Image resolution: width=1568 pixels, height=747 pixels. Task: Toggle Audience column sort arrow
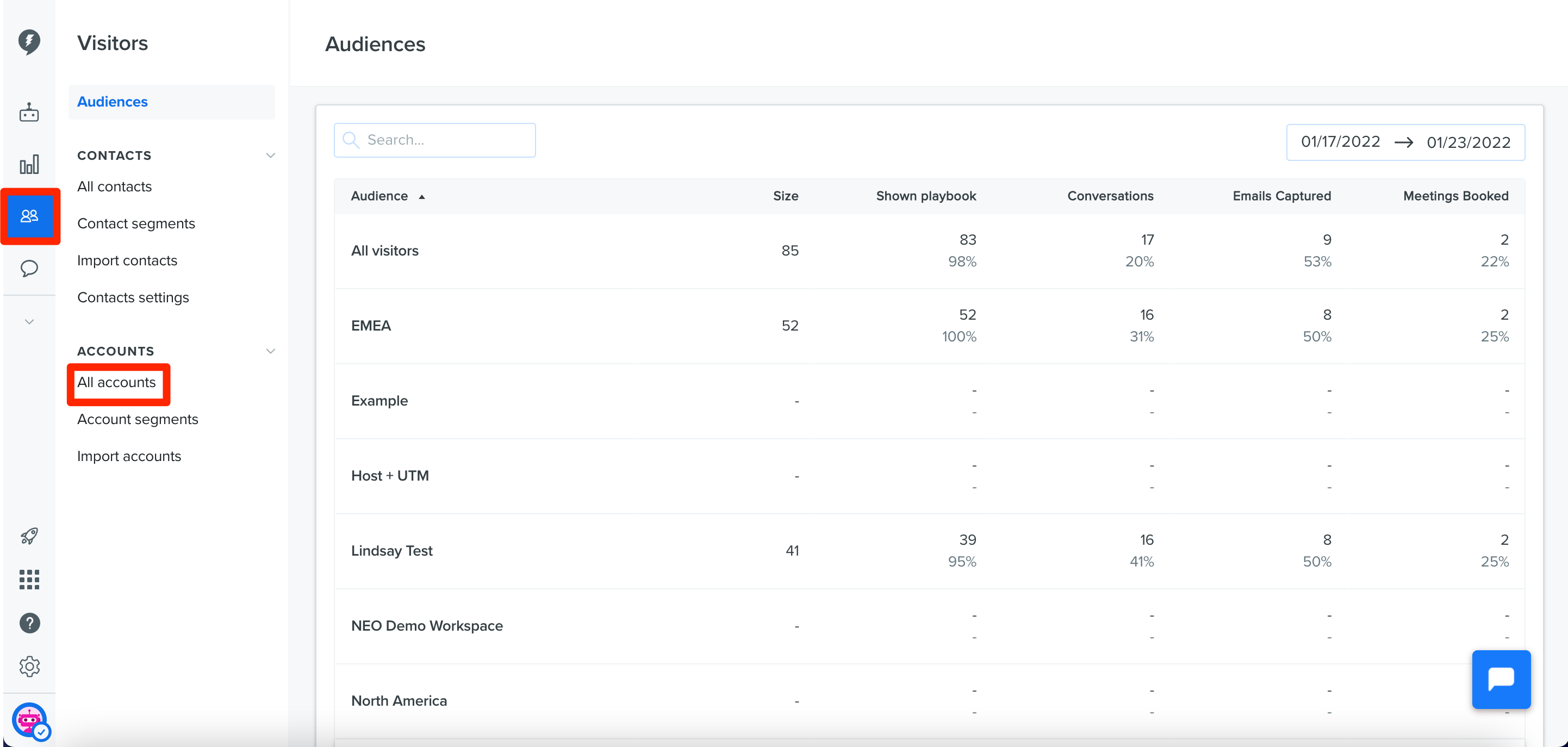[x=422, y=197]
